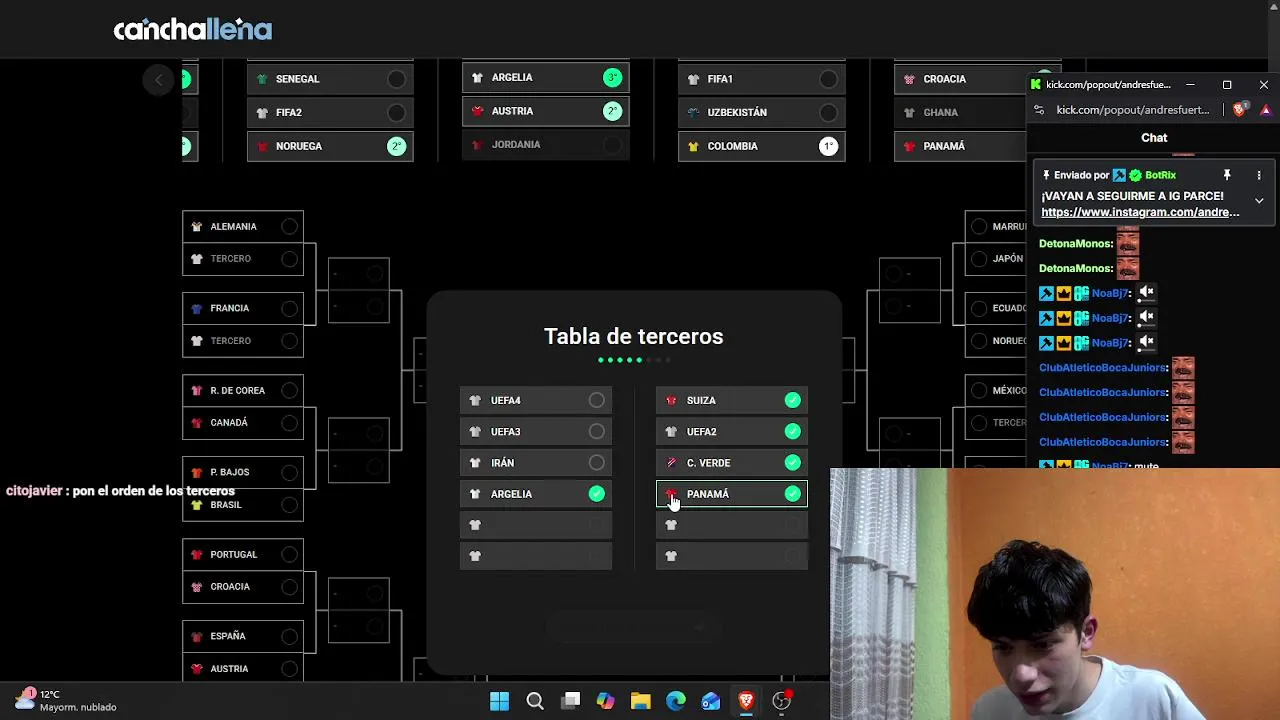Click the Brave Shields icon in the chat popout
Screen dimensions: 1280x720
tap(1240, 109)
